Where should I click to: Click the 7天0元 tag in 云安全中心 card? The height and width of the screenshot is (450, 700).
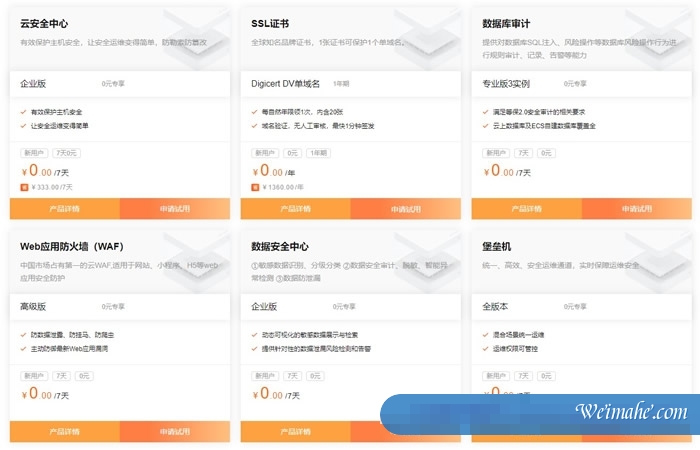(69, 153)
